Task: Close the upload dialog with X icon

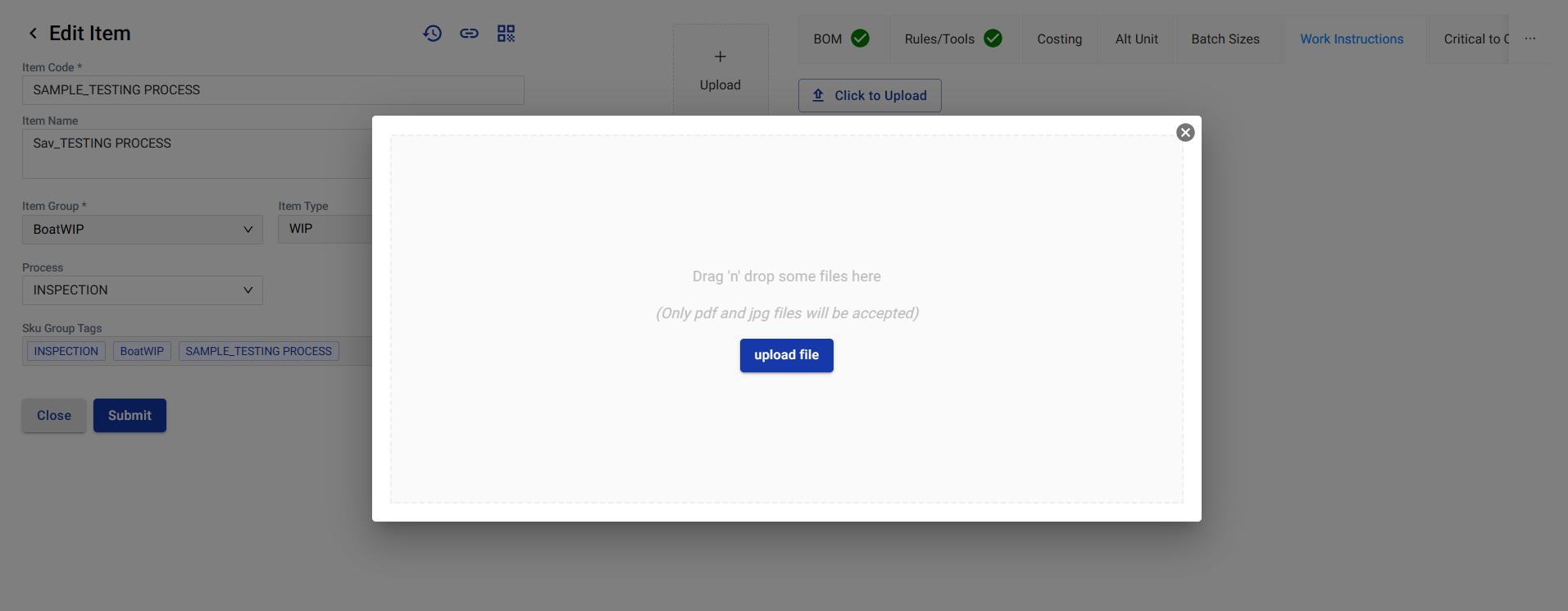Action: [1185, 133]
